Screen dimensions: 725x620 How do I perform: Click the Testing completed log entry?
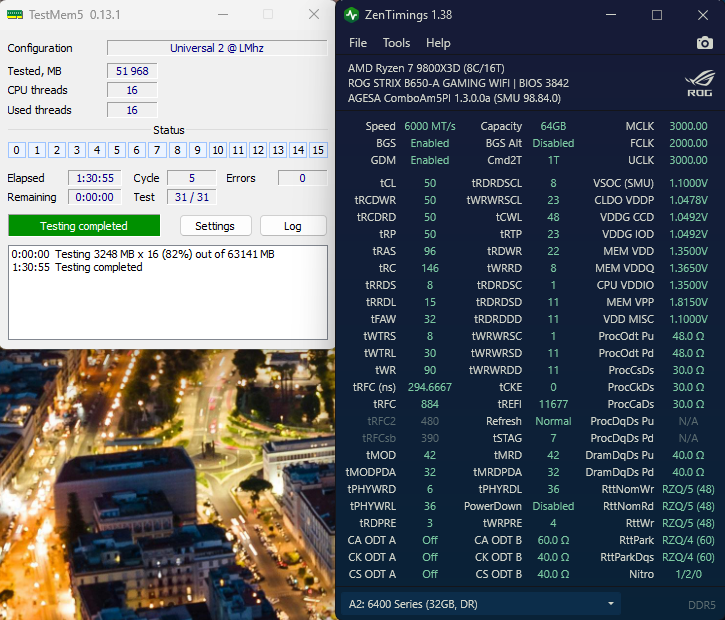(98, 268)
